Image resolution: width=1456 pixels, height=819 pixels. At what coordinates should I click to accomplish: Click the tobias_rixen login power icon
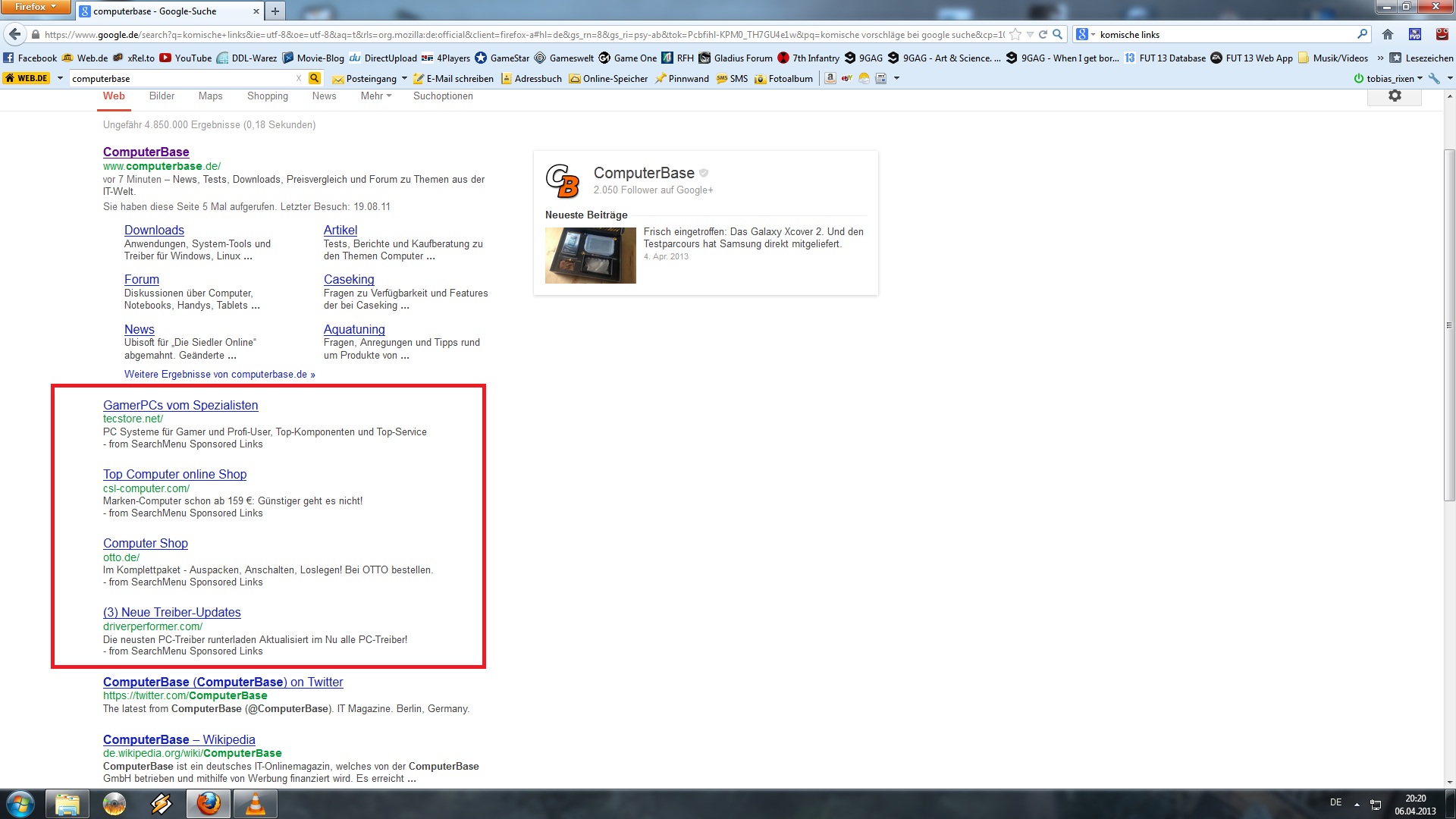[1358, 78]
